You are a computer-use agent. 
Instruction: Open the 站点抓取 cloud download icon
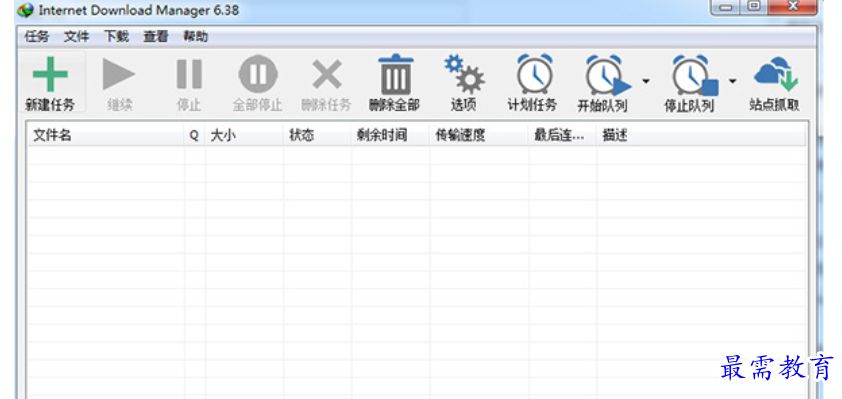coord(776,74)
